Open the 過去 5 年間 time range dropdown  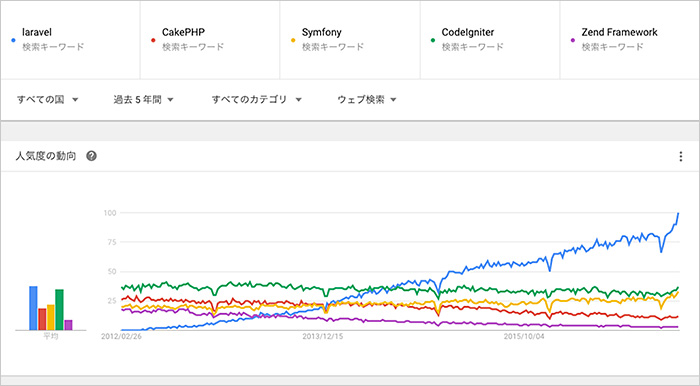pyautogui.click(x=143, y=100)
